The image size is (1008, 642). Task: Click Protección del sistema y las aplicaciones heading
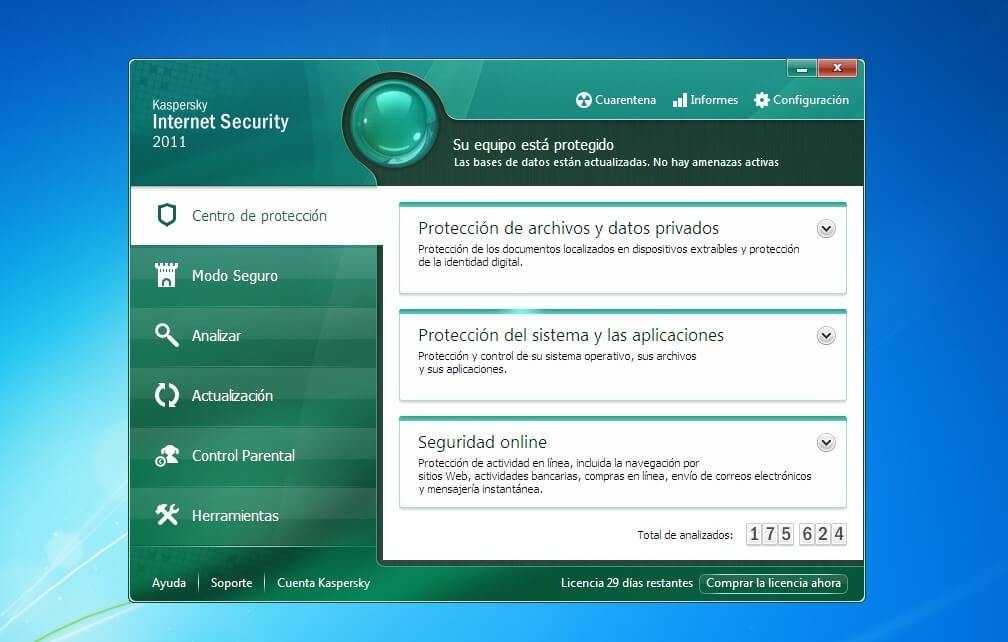pyautogui.click(x=571, y=335)
